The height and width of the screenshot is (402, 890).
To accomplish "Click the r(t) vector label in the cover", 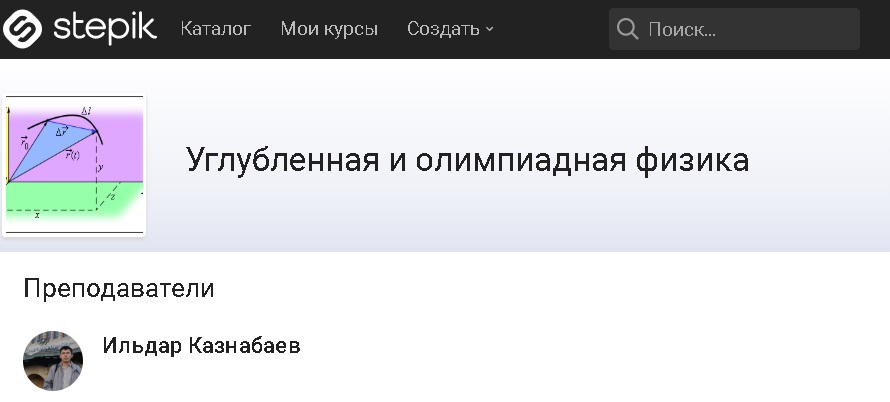I will pos(72,154).
